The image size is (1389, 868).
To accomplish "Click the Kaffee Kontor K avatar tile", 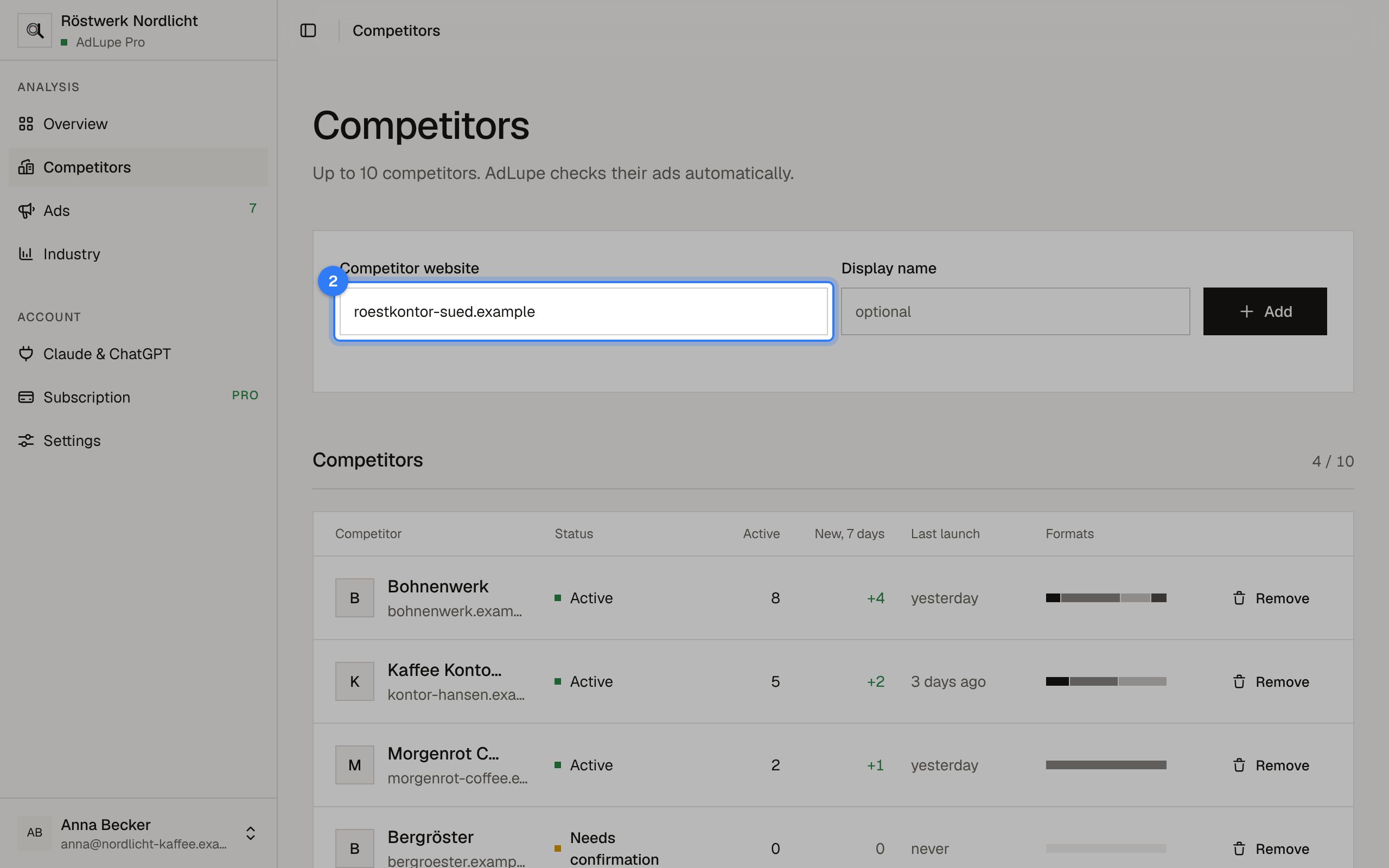I will tap(355, 681).
